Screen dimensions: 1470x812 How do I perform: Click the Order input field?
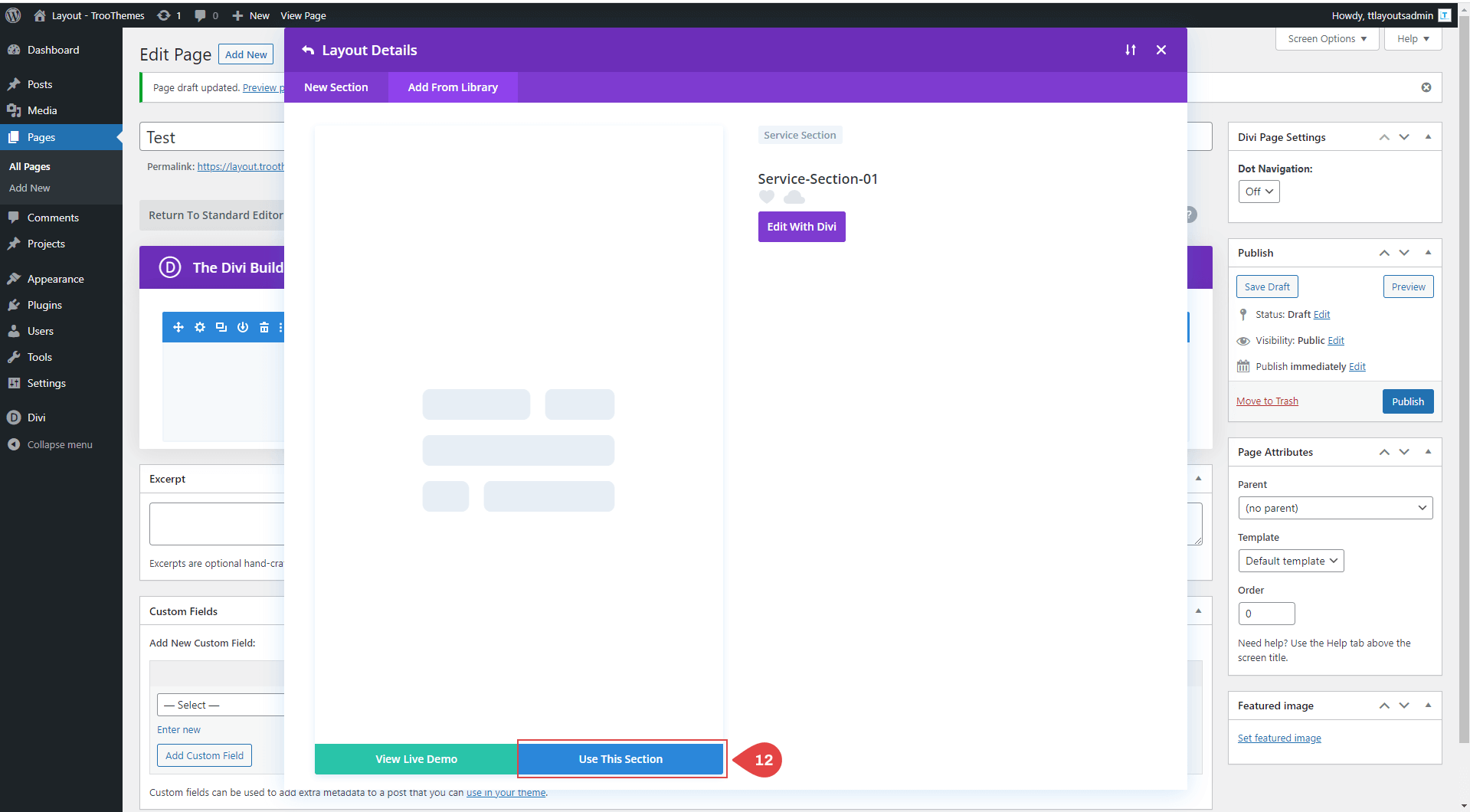1266,614
